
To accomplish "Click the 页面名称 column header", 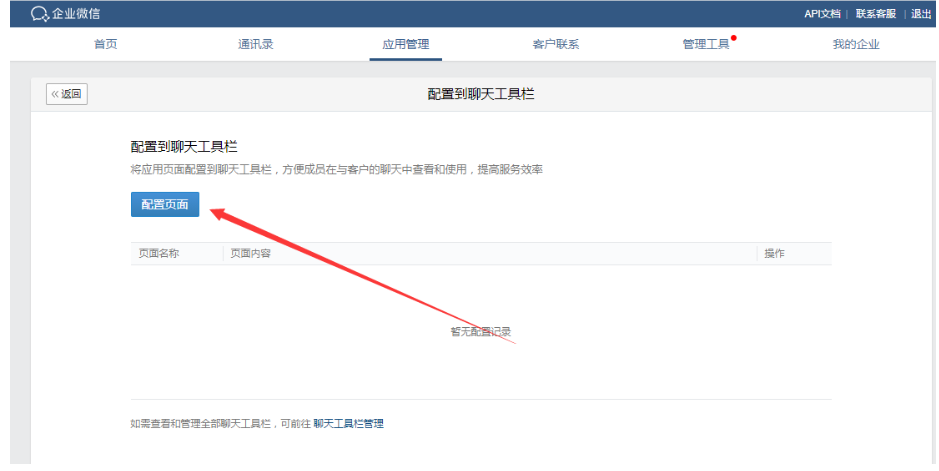I will (159, 253).
